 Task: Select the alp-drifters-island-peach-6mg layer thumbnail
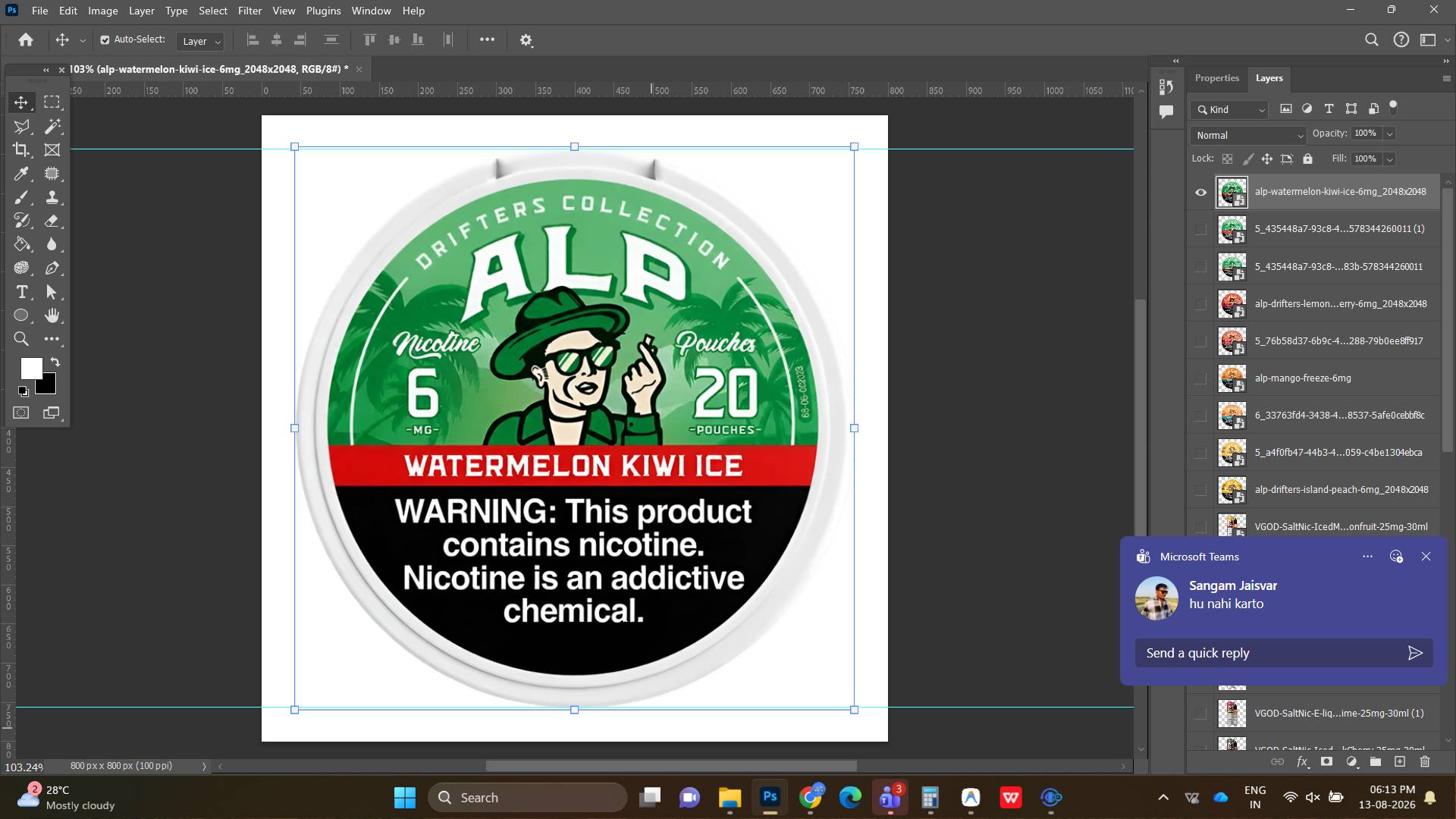point(1232,490)
